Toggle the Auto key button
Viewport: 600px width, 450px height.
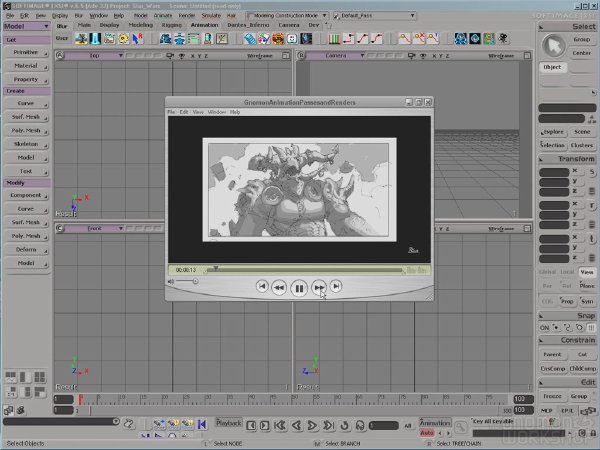click(427, 433)
